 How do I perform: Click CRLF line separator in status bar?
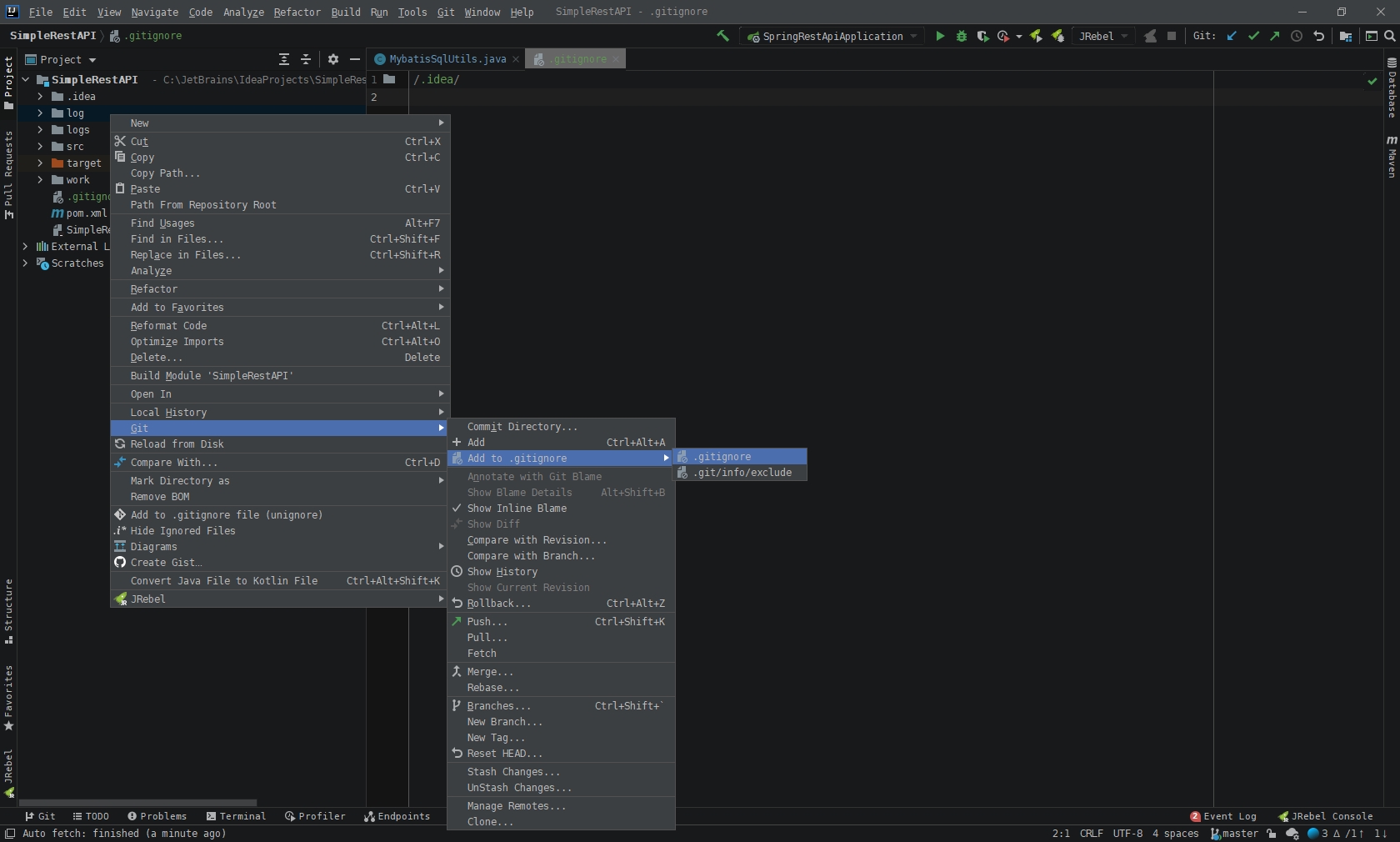(x=1091, y=834)
